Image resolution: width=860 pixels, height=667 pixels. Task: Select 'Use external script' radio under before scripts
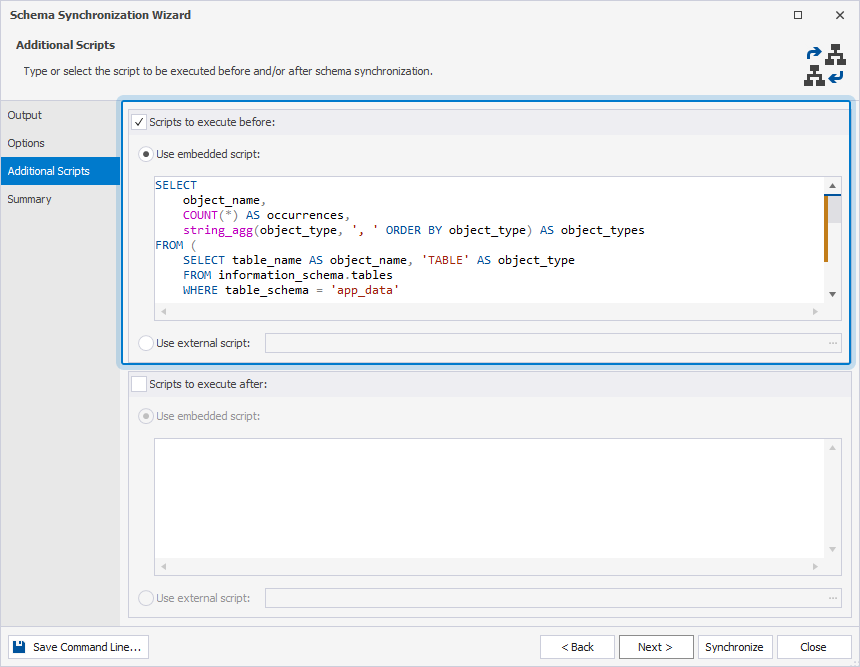point(145,343)
